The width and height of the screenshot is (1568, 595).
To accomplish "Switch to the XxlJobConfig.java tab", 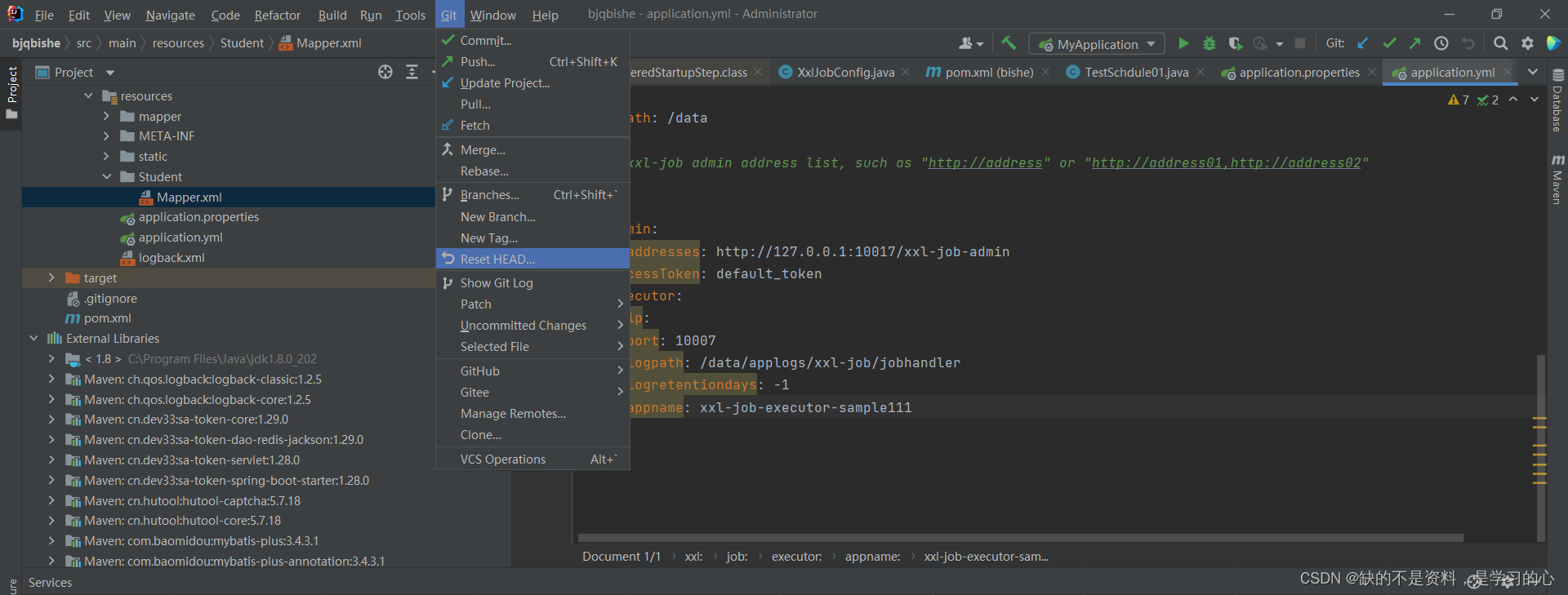I will pos(844,72).
